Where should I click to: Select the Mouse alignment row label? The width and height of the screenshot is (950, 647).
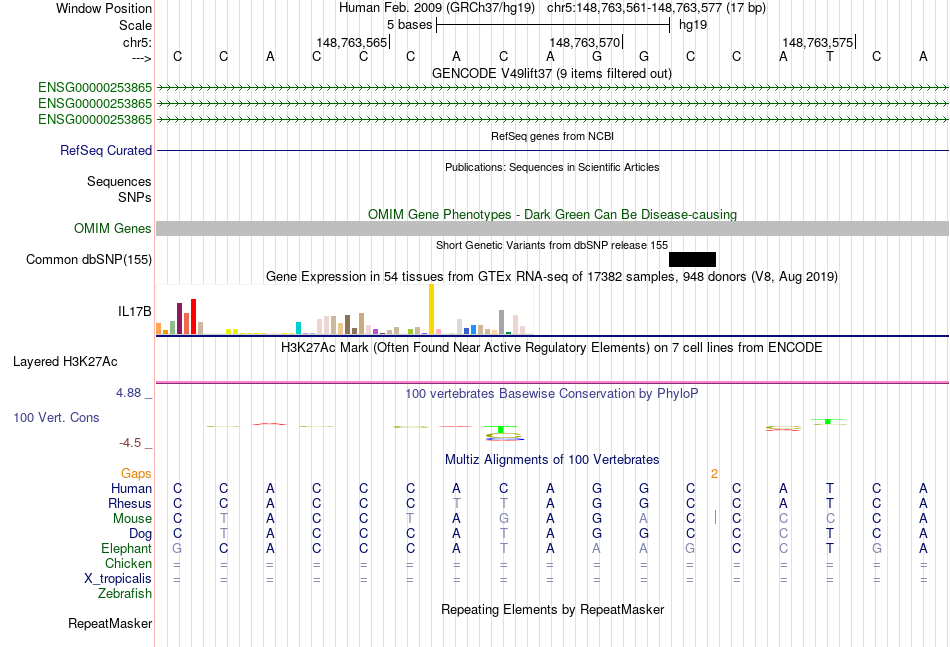[132, 519]
